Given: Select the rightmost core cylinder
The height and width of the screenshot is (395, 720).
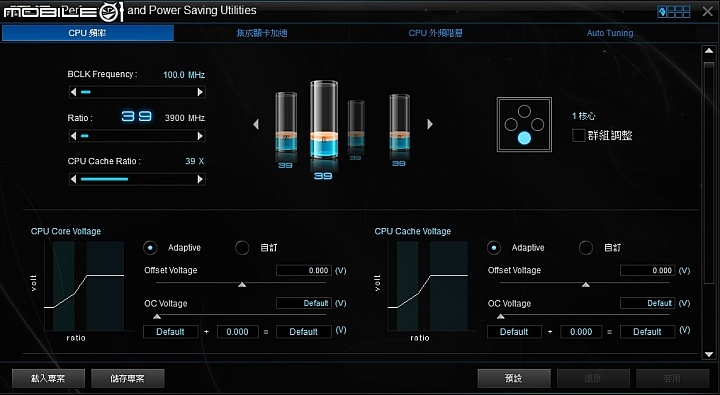Looking at the screenshot, I should pos(399,123).
